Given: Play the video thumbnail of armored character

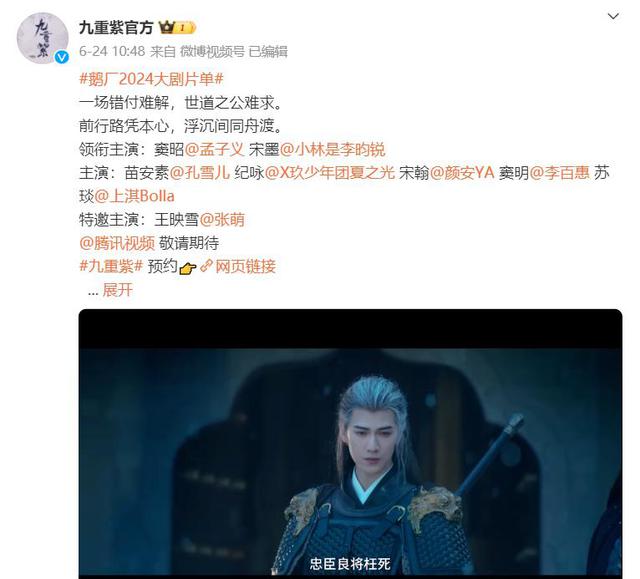Looking at the screenshot, I should tap(350, 444).
